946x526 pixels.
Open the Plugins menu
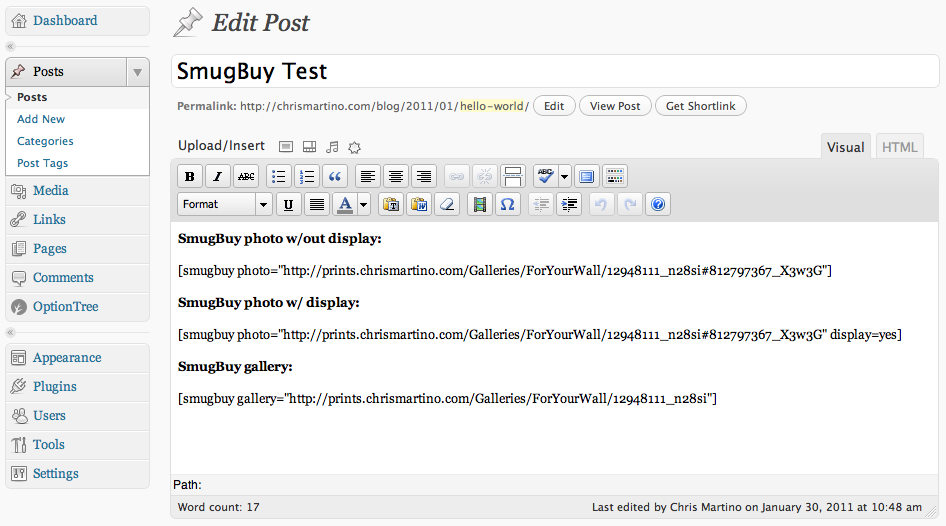[77, 387]
